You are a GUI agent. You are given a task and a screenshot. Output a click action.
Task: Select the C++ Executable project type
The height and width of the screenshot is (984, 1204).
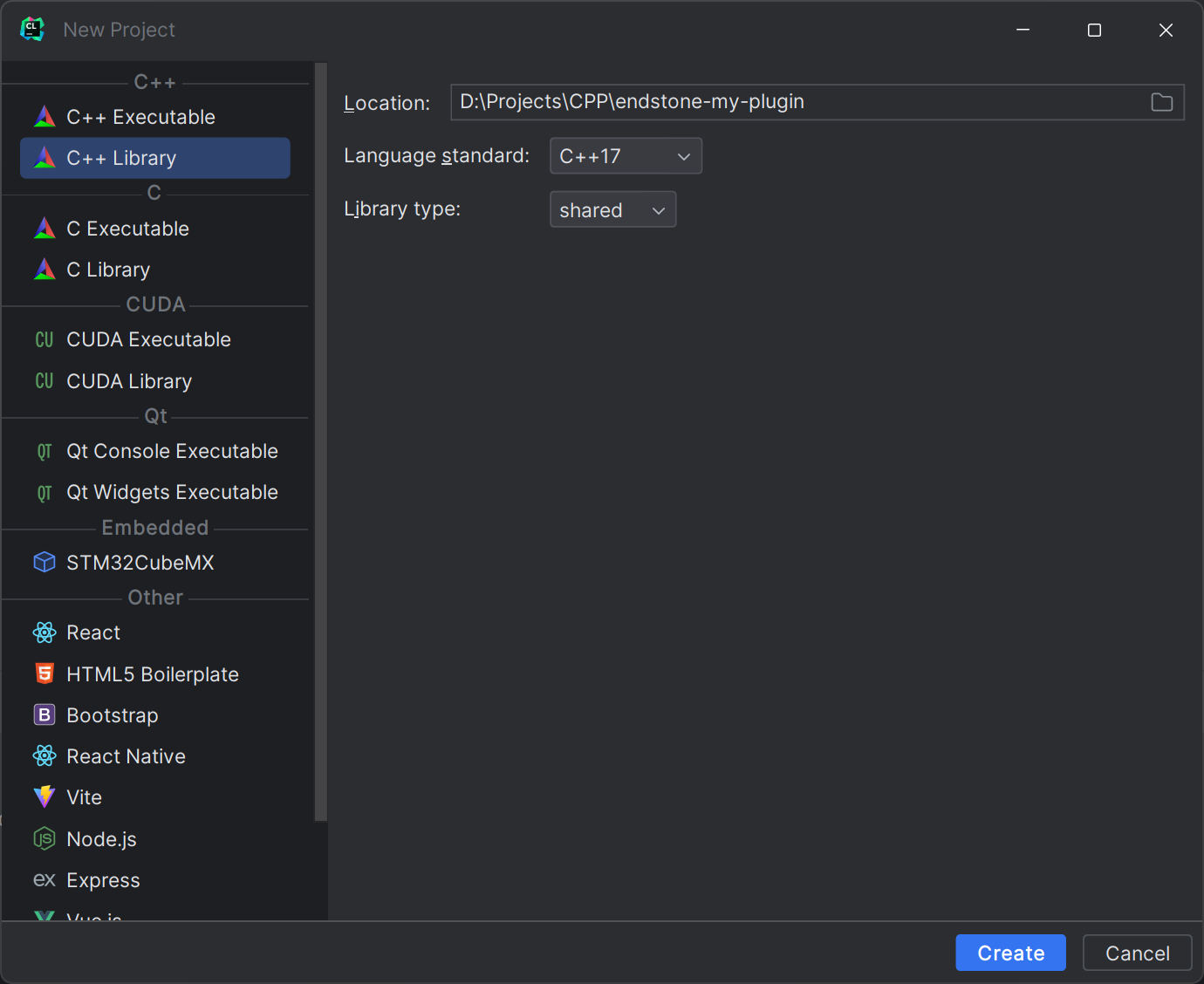point(140,116)
